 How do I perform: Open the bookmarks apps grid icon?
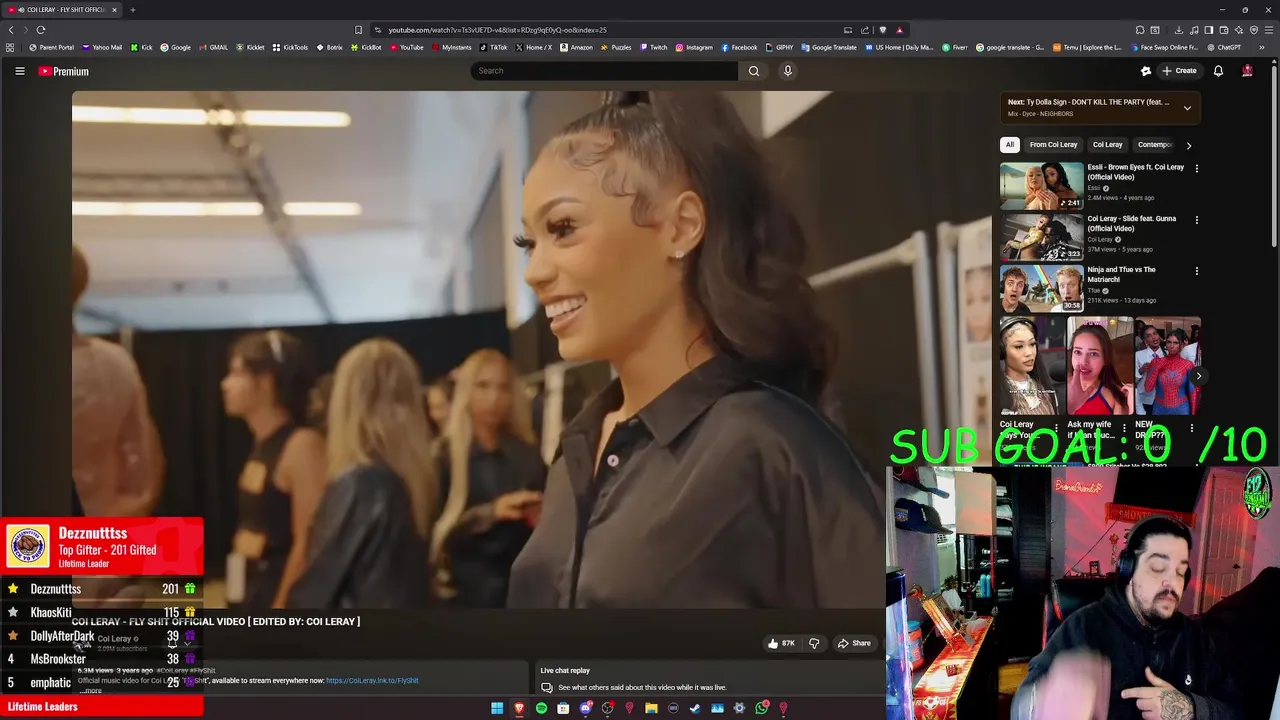pos(10,47)
